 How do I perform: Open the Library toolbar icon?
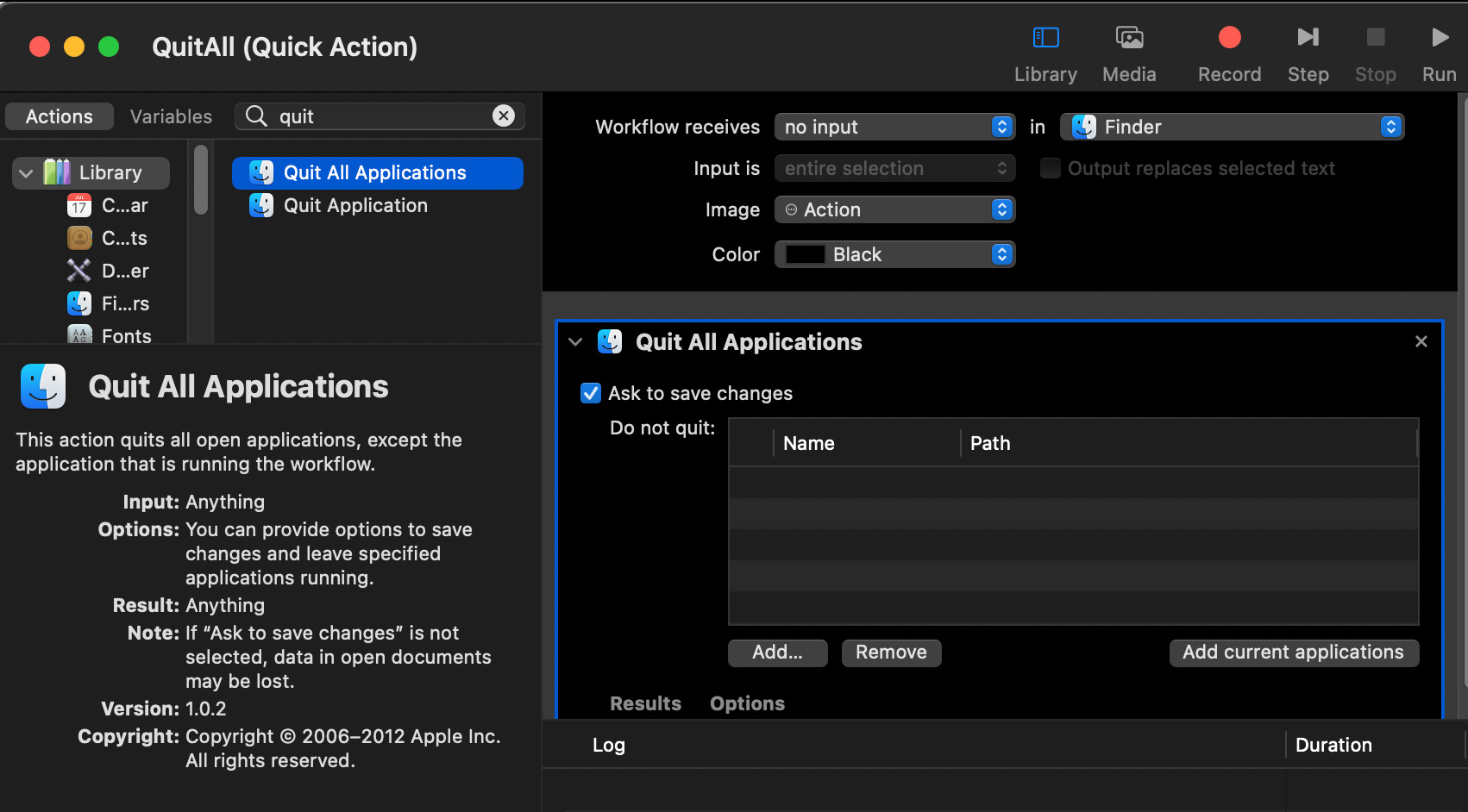click(1045, 38)
